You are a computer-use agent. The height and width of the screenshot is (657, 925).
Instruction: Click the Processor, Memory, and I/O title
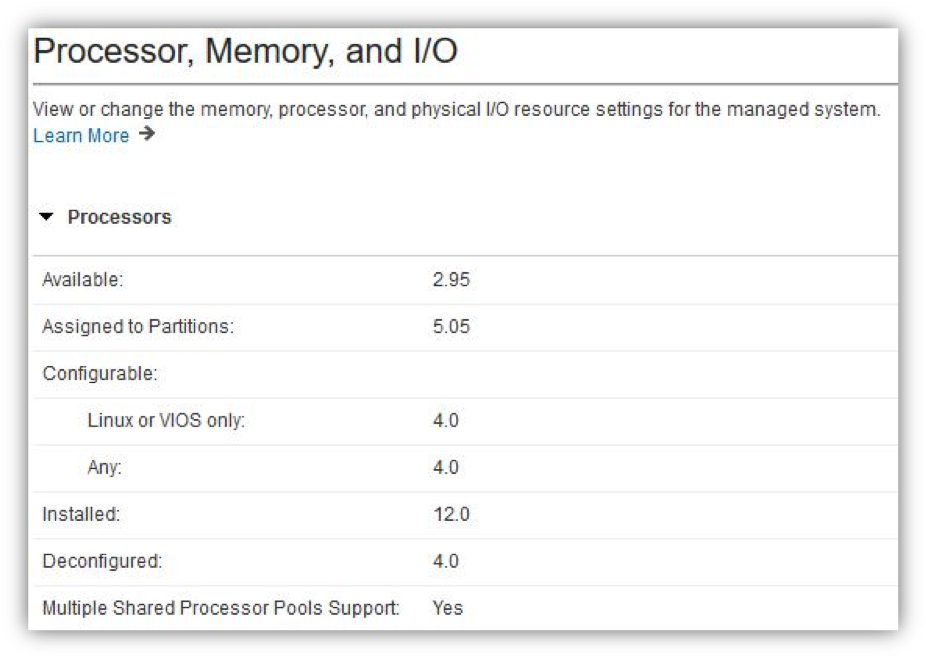245,51
